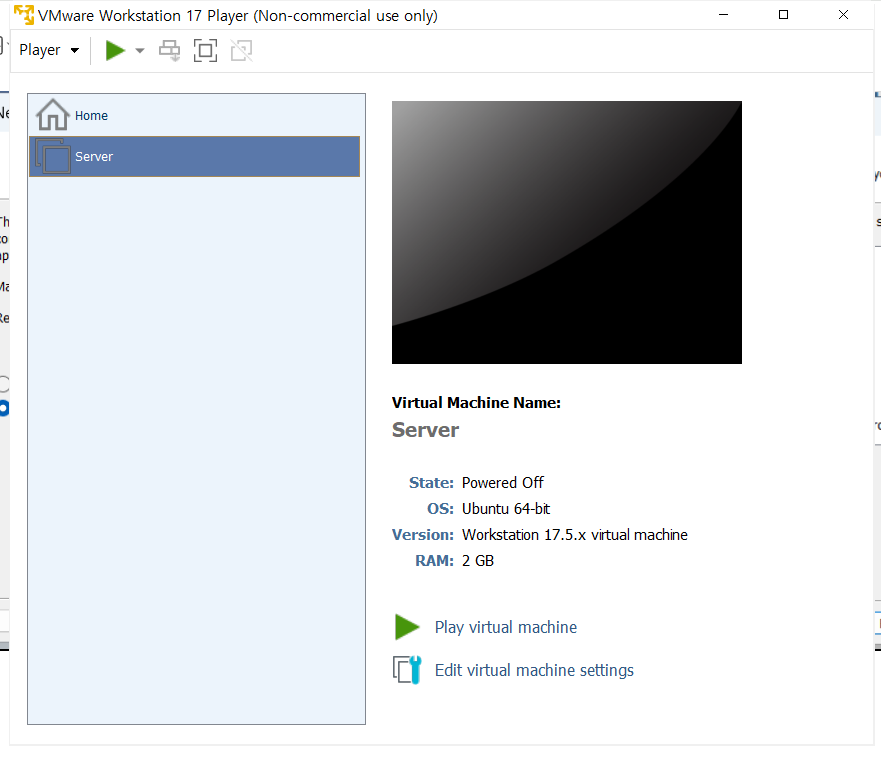Click the 'Powered Off' state text
Image resolution: width=881 pixels, height=760 pixels.
(502, 483)
